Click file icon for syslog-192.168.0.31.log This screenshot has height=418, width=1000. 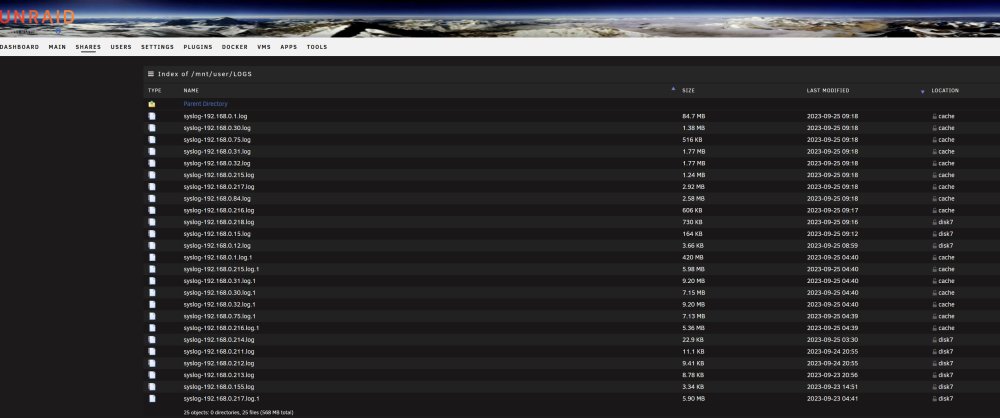coord(152,151)
